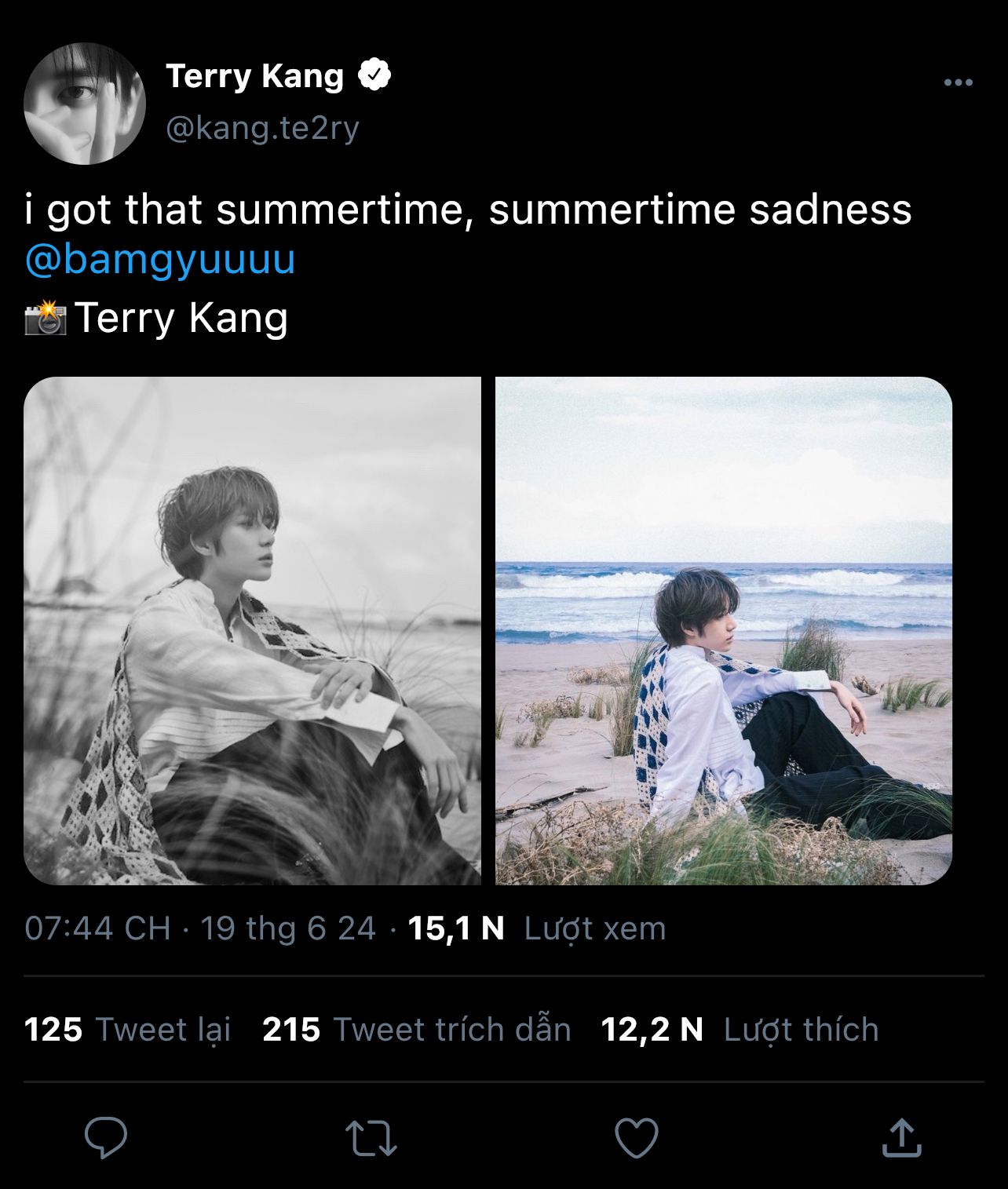View the 215 Tweet trích dẫn list
Image resolution: width=1008 pixels, height=1189 pixels.
(416, 1030)
